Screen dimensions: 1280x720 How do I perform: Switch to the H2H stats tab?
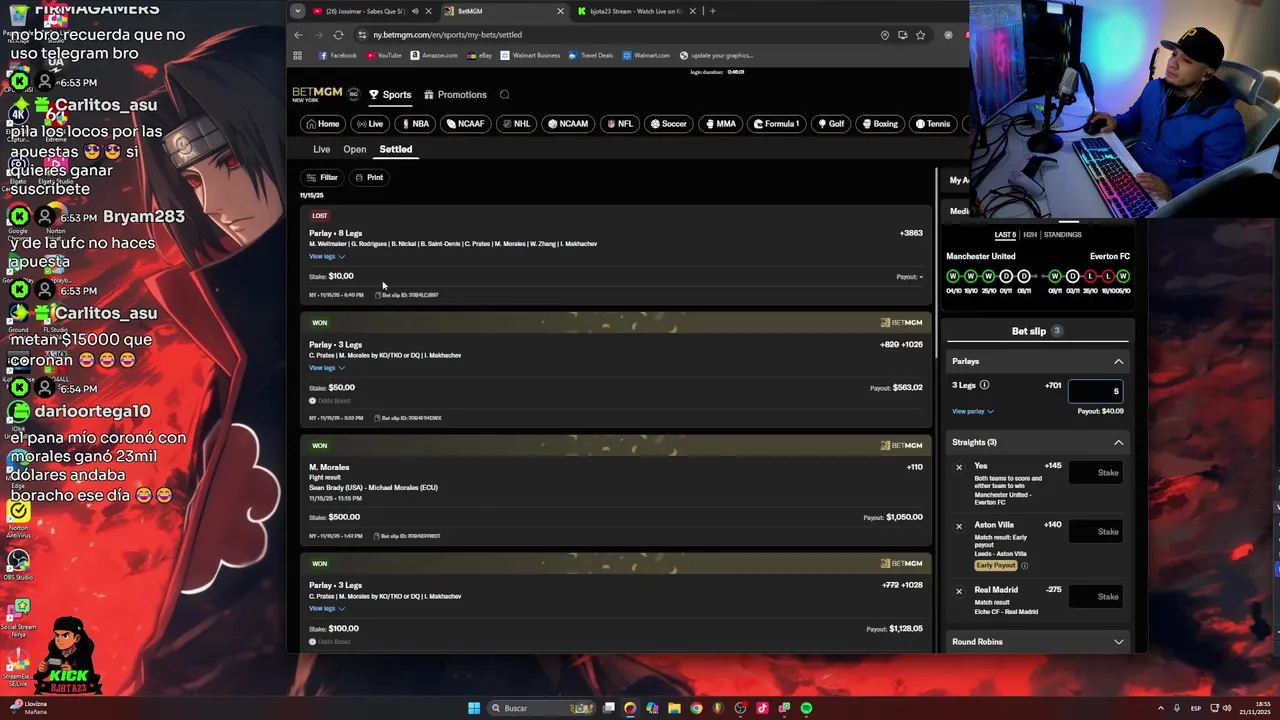[x=1029, y=235]
